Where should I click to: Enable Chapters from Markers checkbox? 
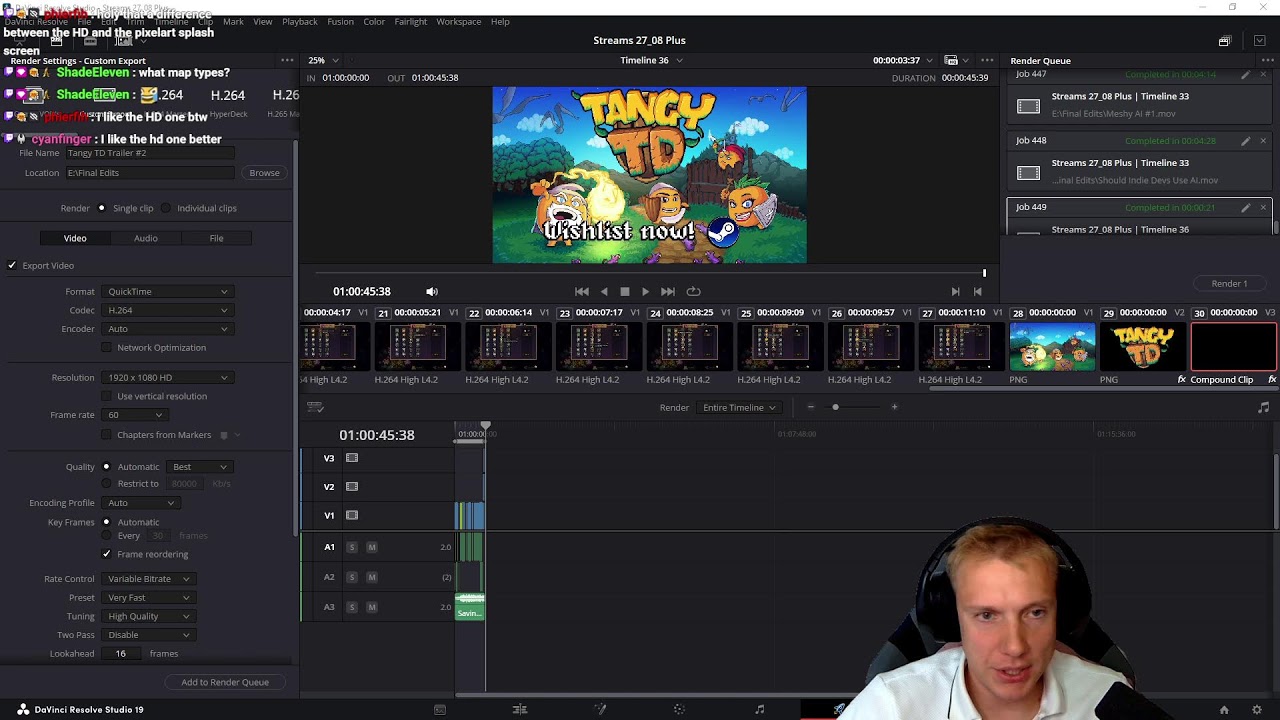pos(107,435)
